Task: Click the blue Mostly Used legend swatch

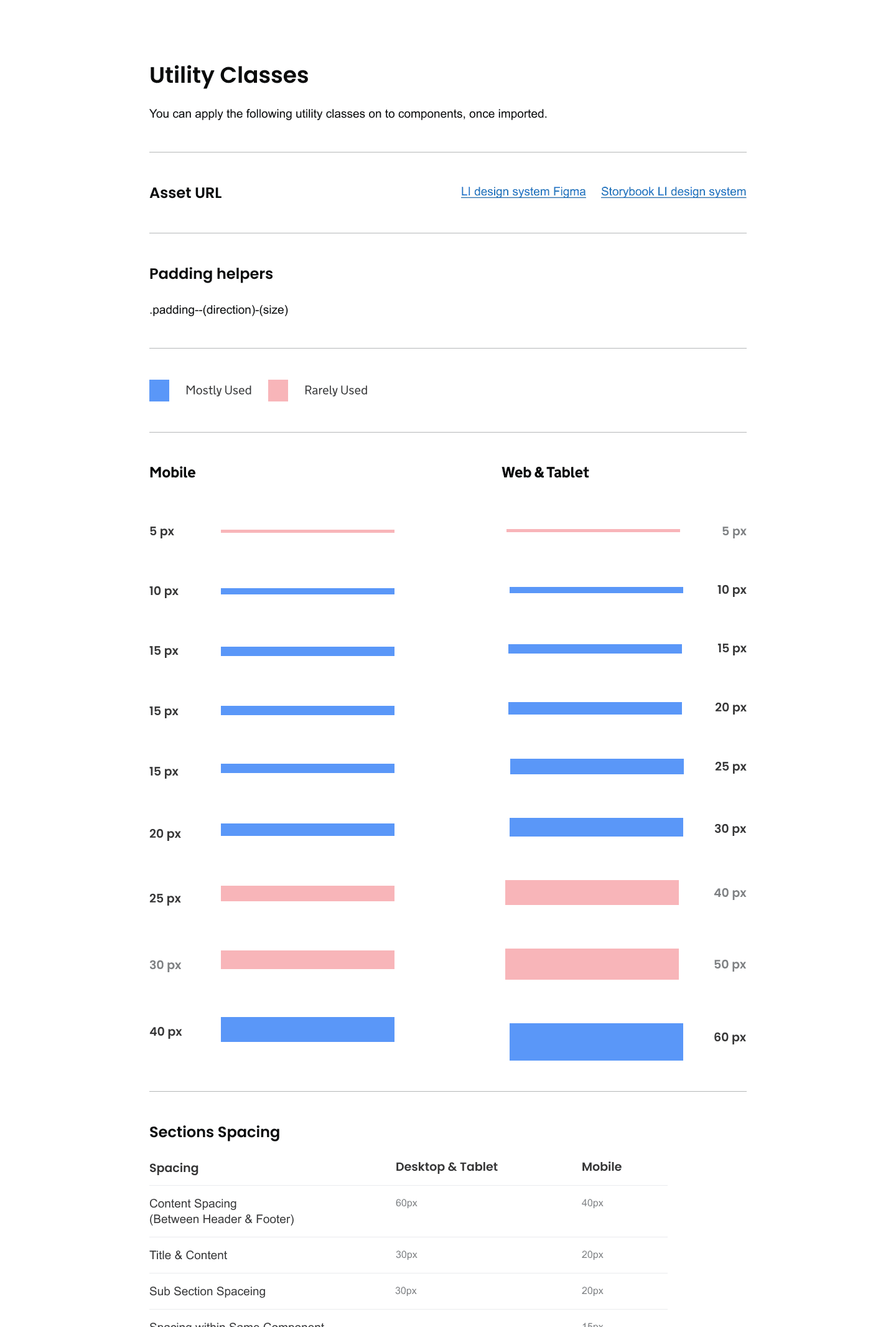Action: (159, 390)
